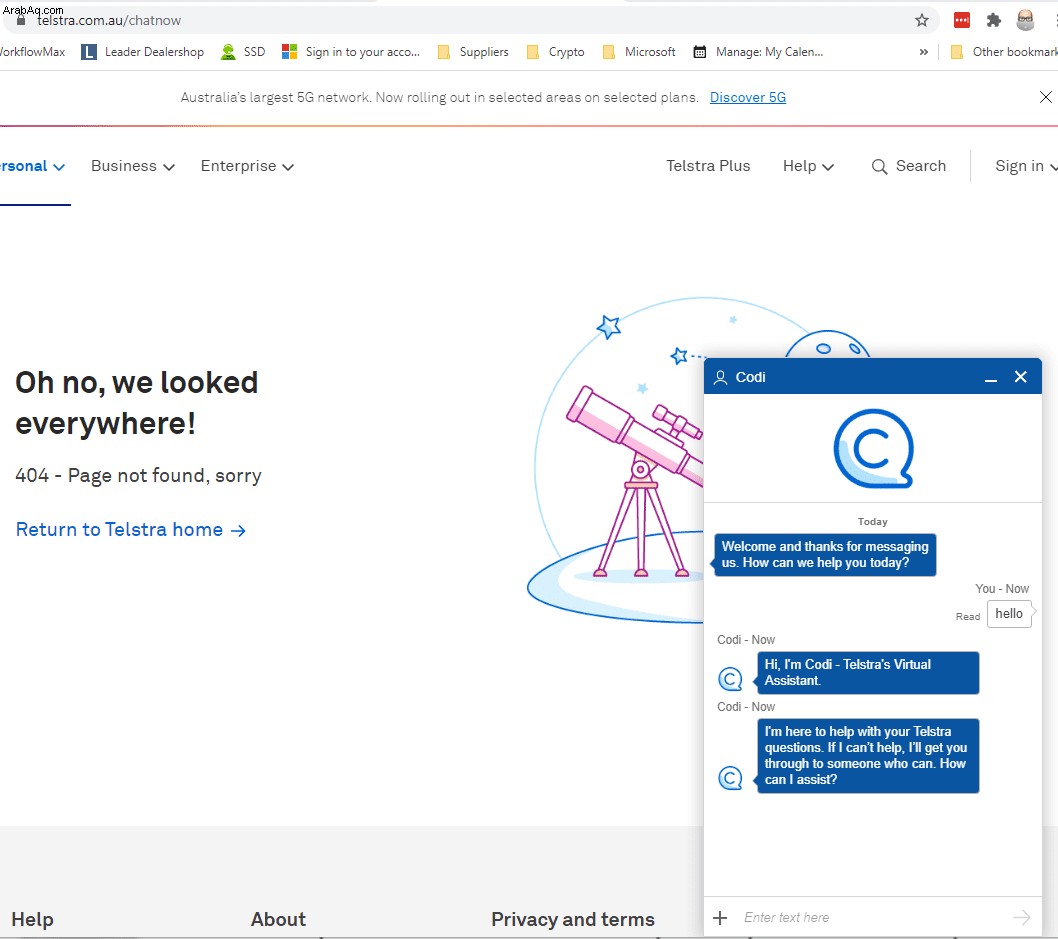
Task: Open the 'Sign in to your acco...' bookmark
Action: (x=351, y=52)
